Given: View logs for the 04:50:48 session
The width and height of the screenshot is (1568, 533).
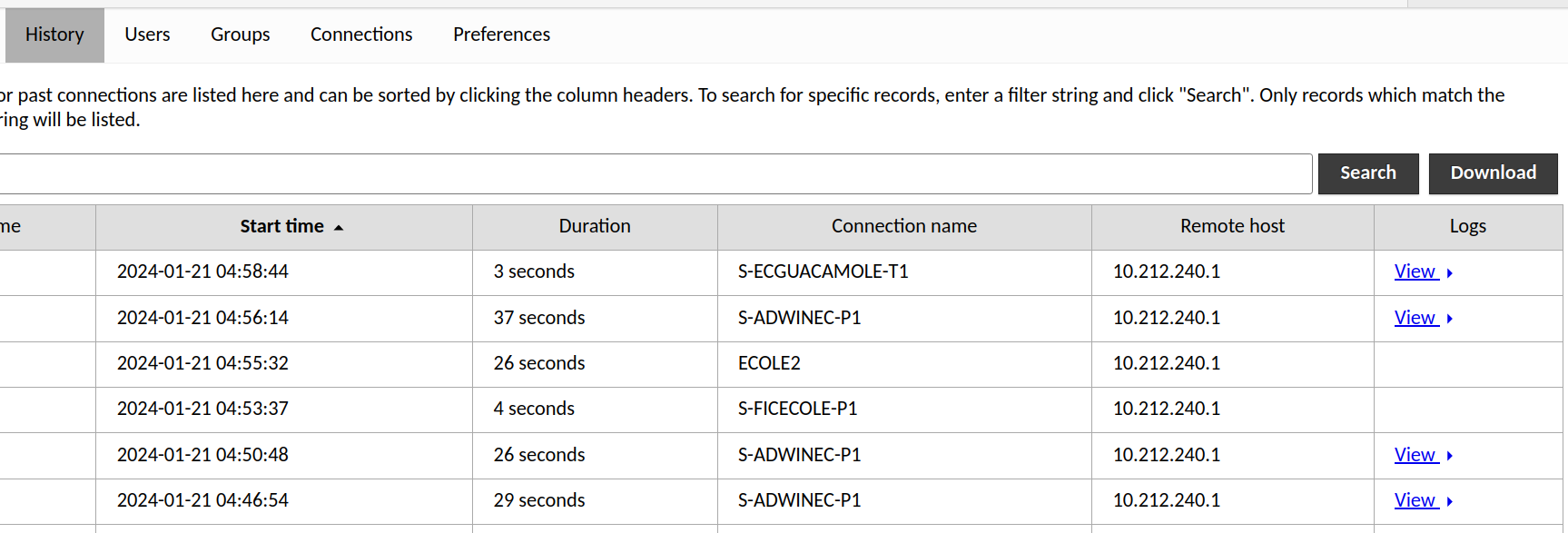Looking at the screenshot, I should pyautogui.click(x=1415, y=456).
